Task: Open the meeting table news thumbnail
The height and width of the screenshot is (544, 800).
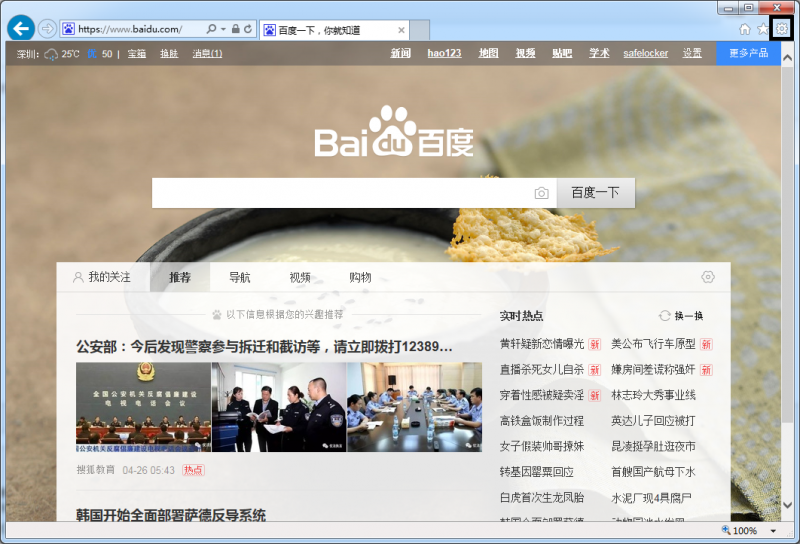Action: click(x=414, y=407)
